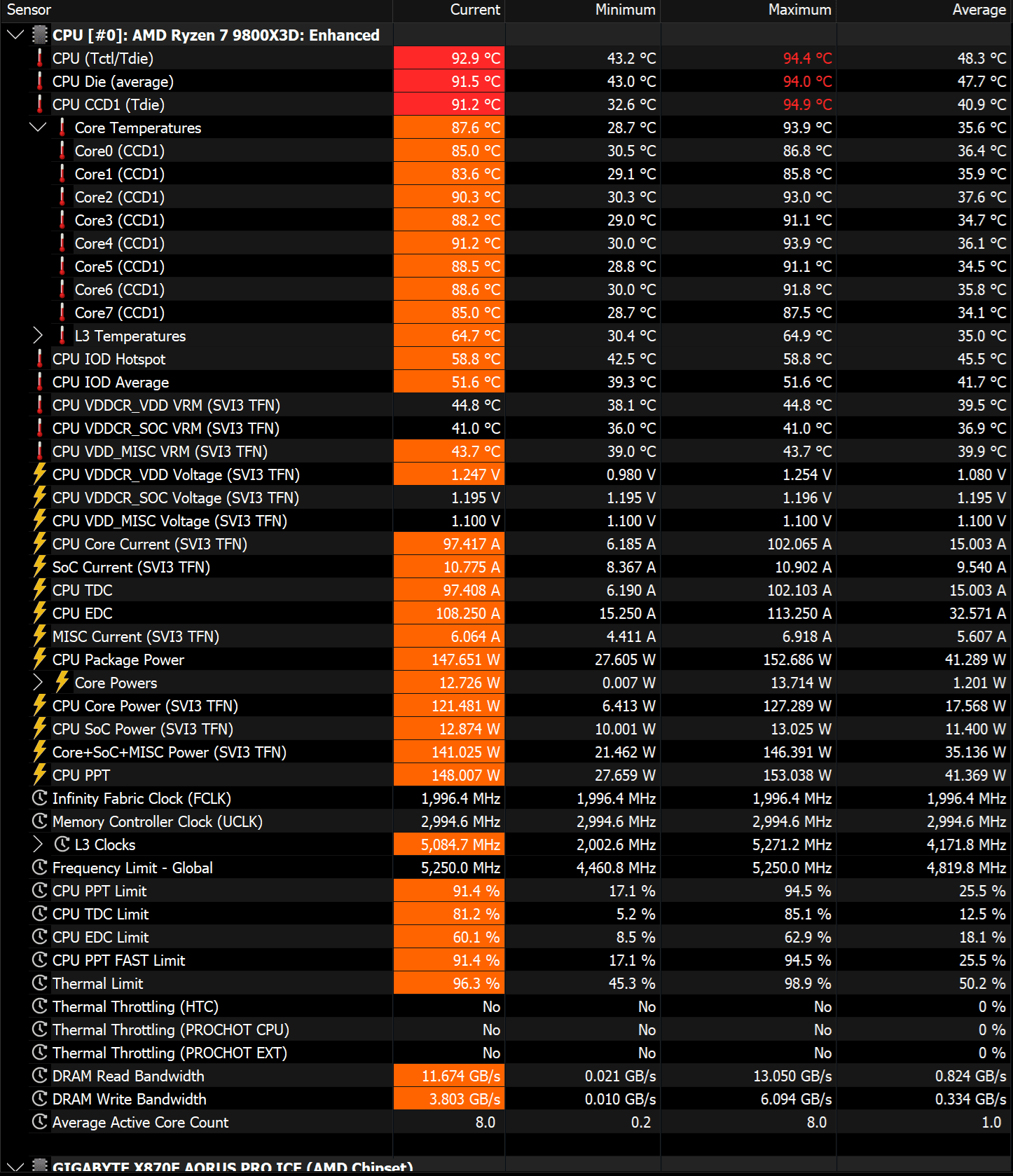Click clock icon for Frequency Limit - Global
The image size is (1013, 1176).
click(40, 868)
